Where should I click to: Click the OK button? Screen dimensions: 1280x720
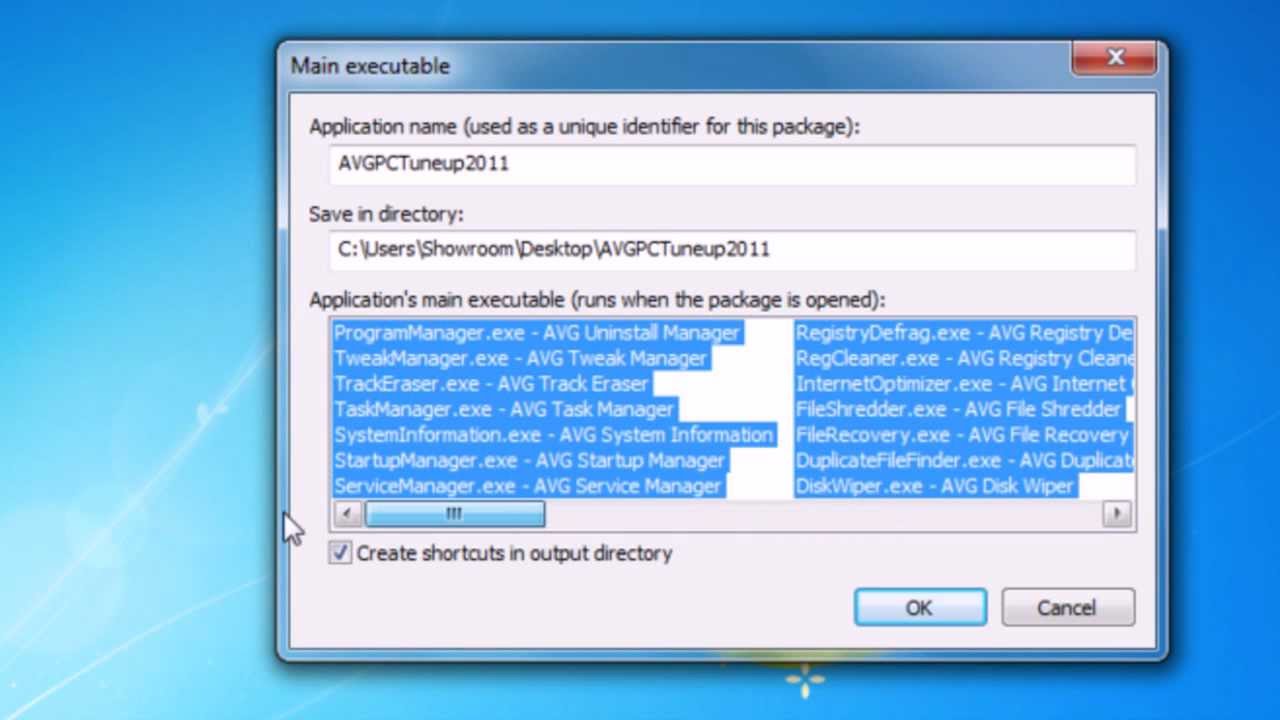tap(920, 608)
